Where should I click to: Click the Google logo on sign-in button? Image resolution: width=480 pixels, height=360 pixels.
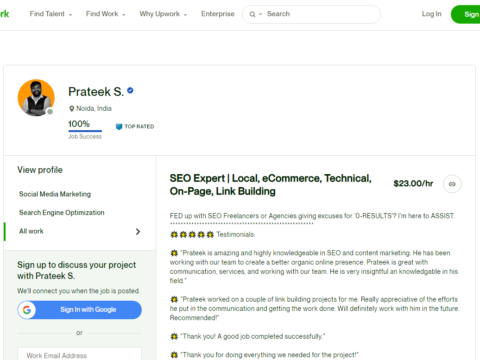[27, 310]
